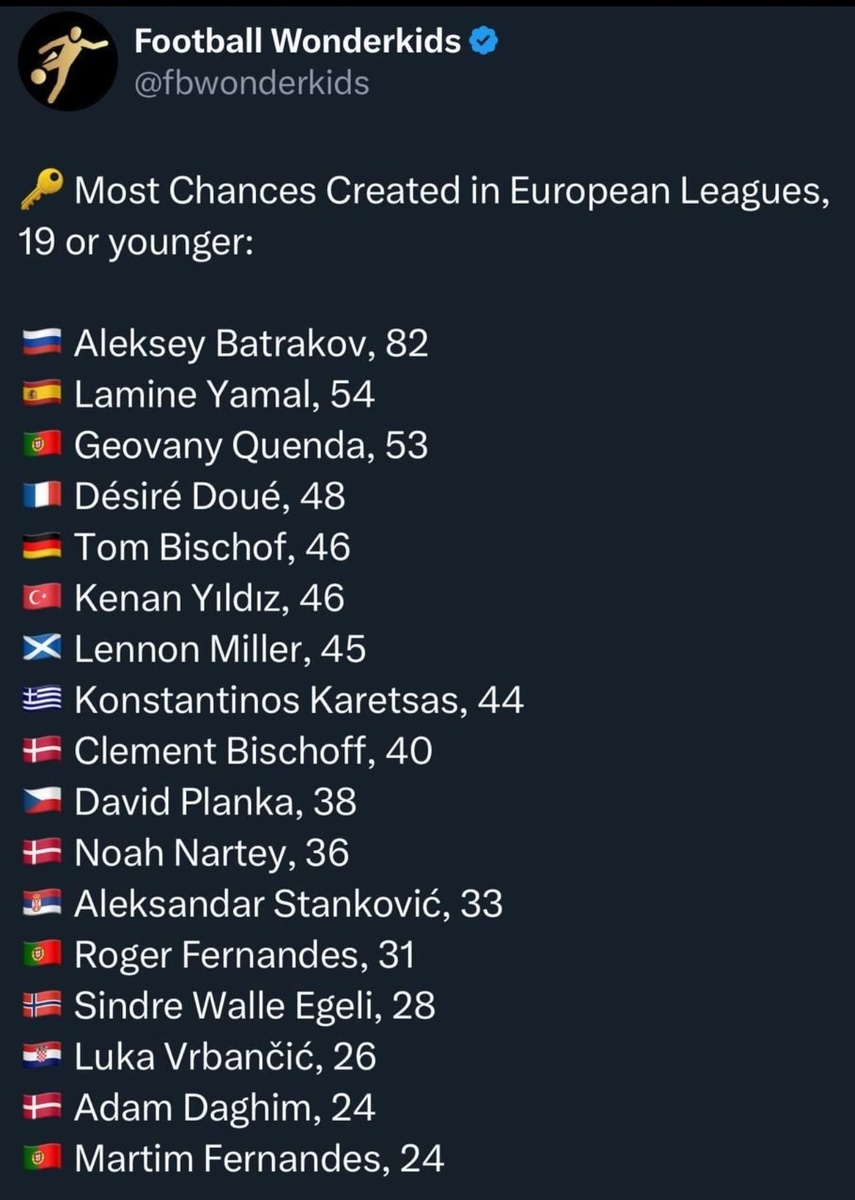This screenshot has width=855, height=1200.
Task: Click the Czech flag beside David Planka
Action: point(42,802)
